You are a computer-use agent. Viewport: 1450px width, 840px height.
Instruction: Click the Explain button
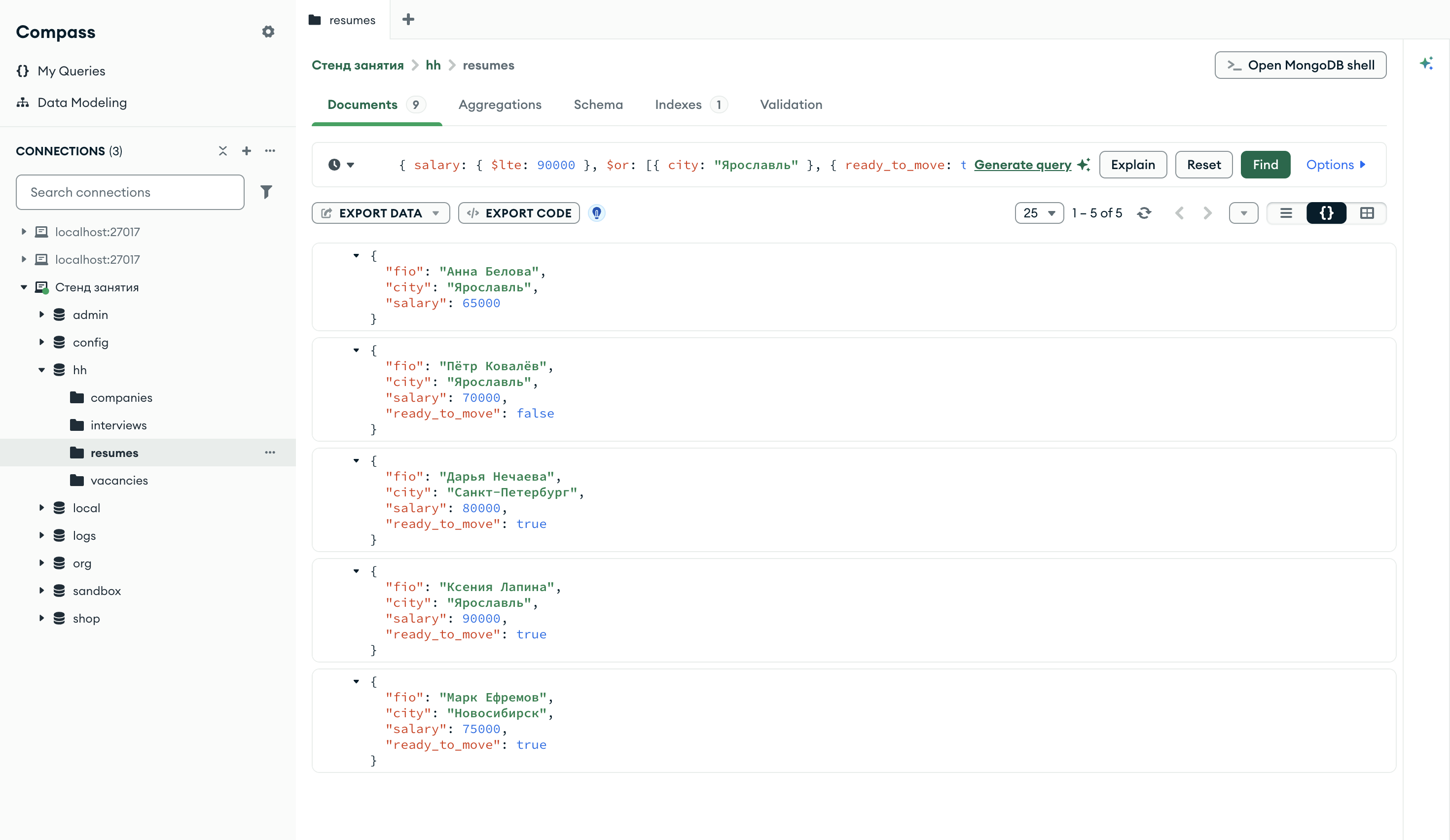tap(1132, 165)
